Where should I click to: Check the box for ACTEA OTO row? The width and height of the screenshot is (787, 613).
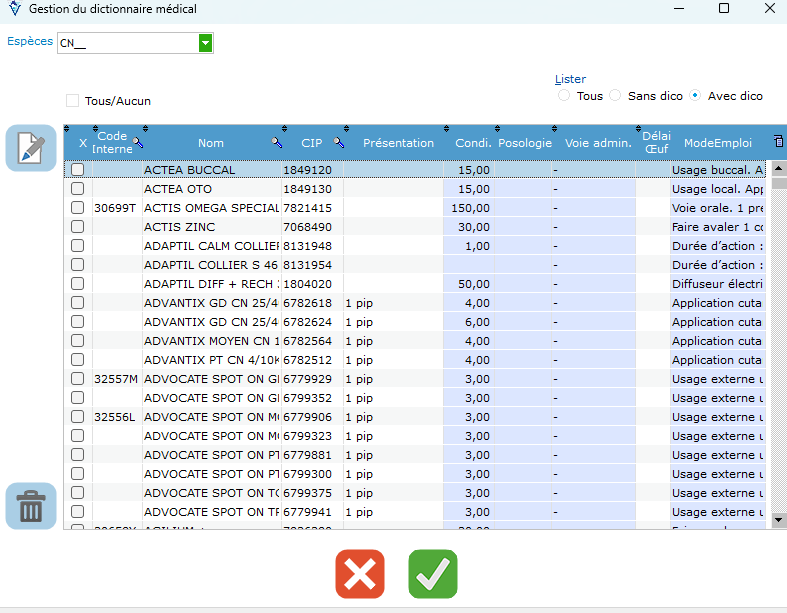tap(77, 189)
